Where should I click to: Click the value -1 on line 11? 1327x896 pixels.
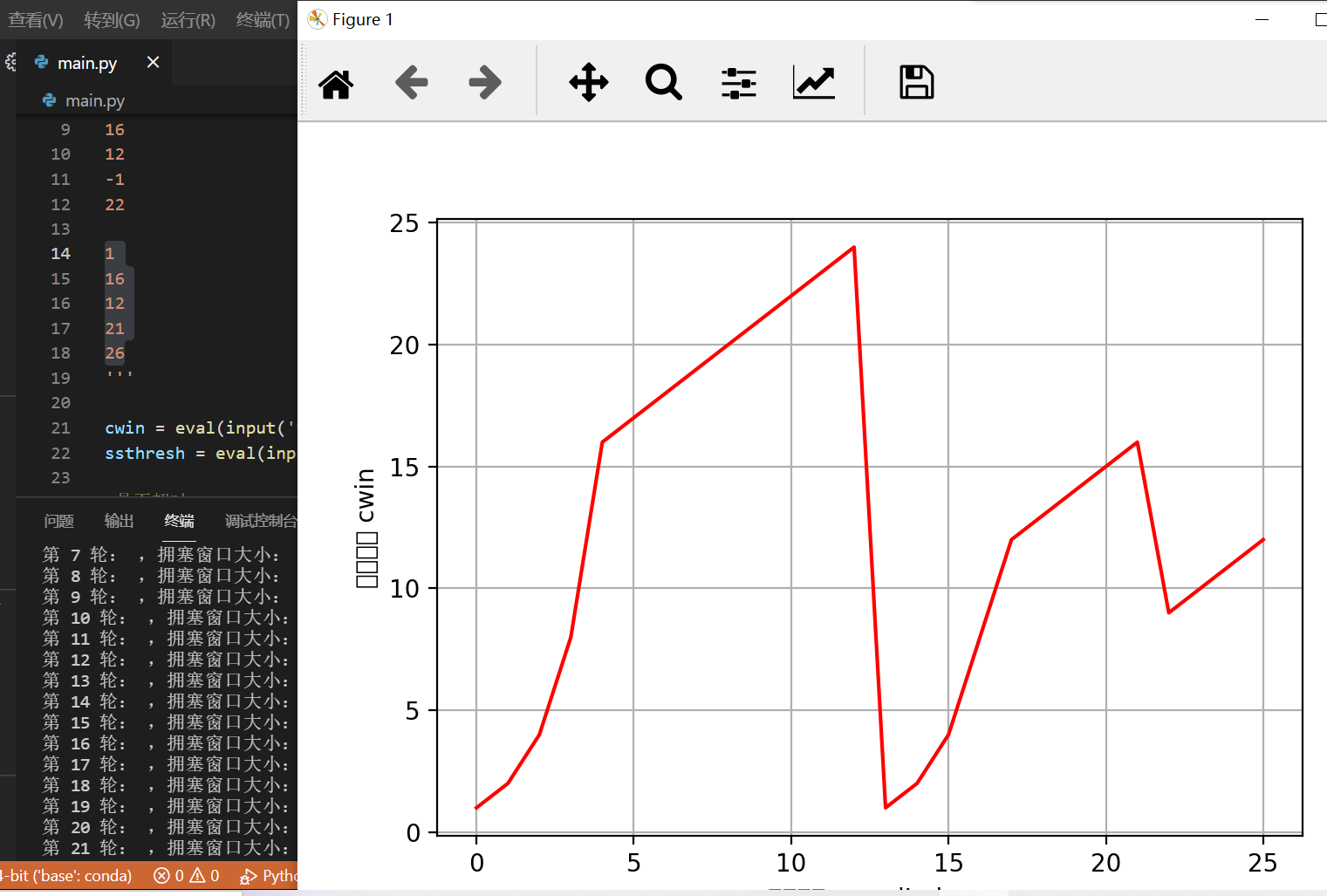[x=115, y=180]
